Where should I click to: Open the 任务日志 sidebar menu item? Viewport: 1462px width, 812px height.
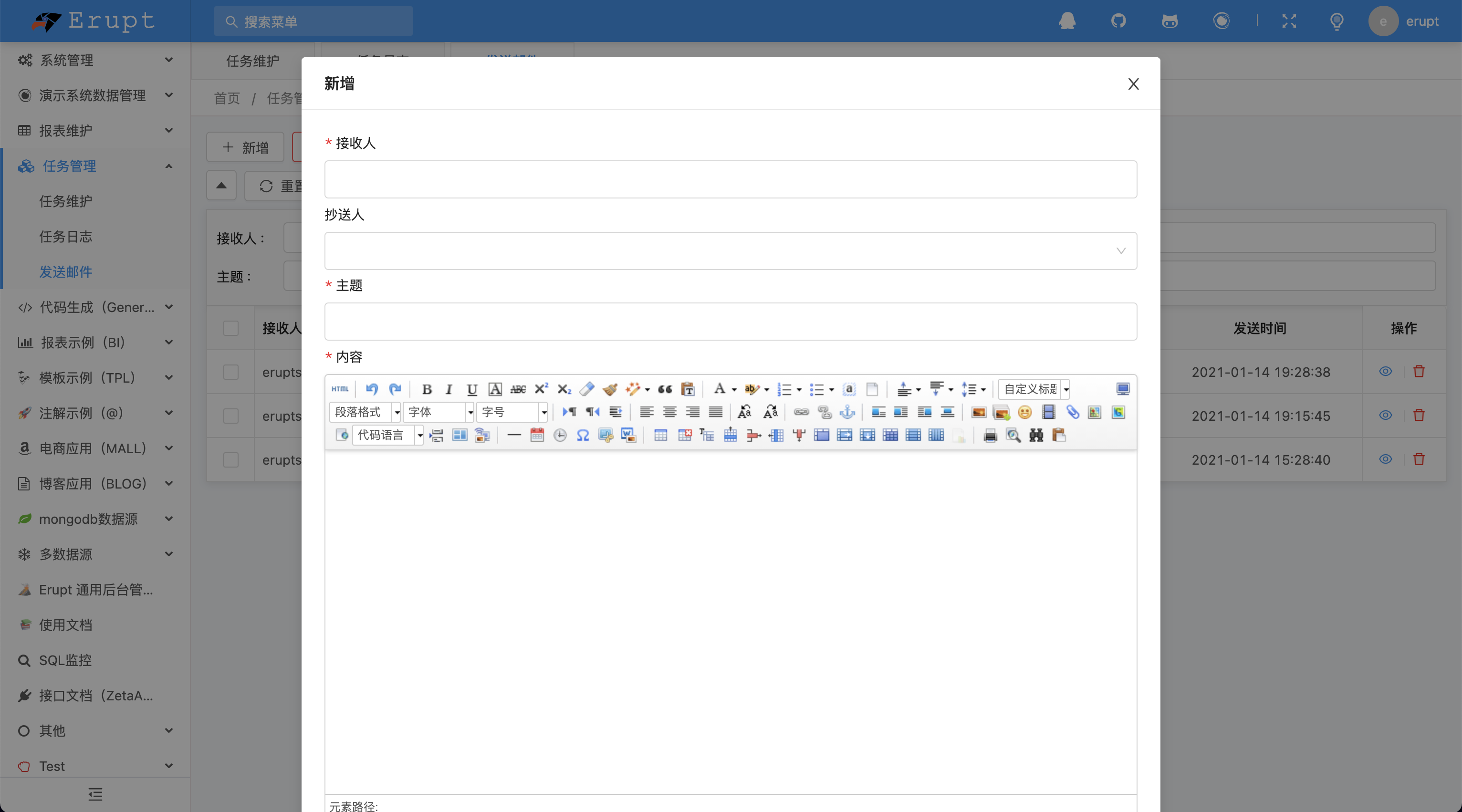tap(65, 237)
